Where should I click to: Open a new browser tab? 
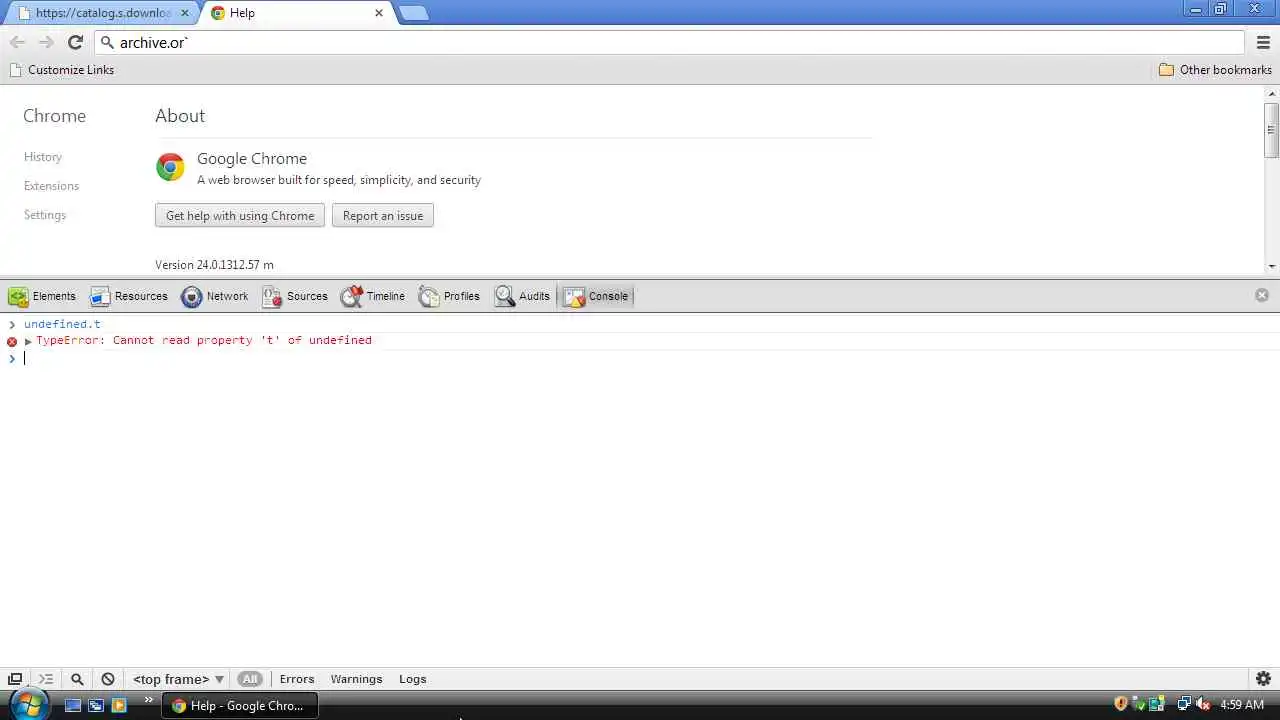(413, 13)
